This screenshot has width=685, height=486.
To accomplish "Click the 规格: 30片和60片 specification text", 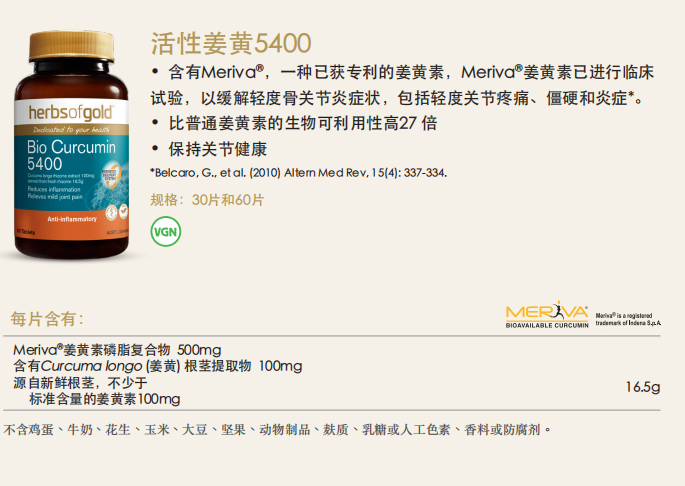I will pos(207,200).
